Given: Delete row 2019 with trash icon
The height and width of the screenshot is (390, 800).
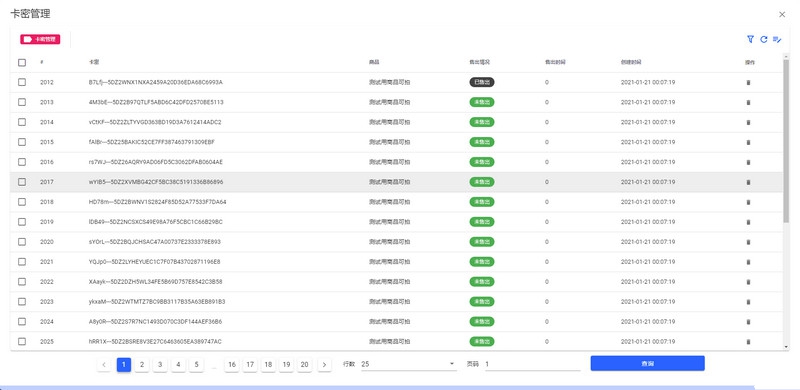Looking at the screenshot, I should pyautogui.click(x=748, y=222).
